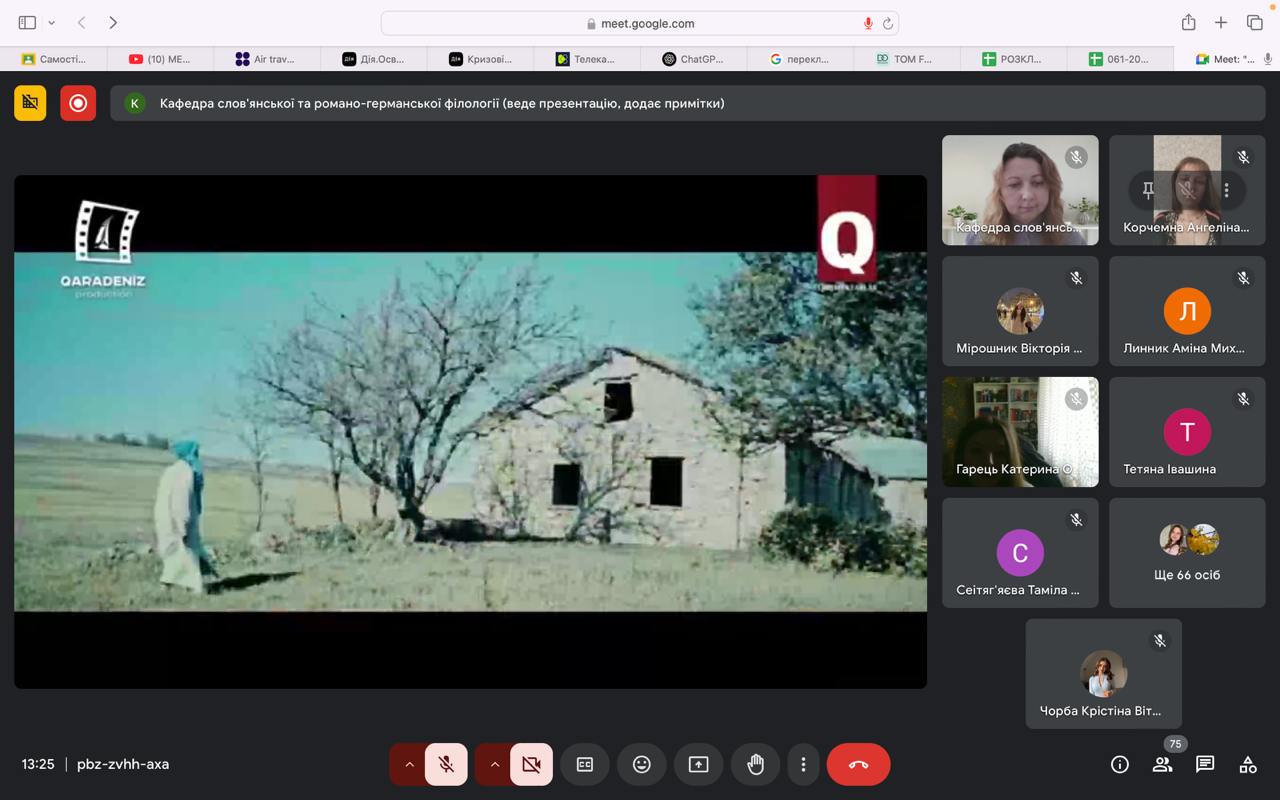Image resolution: width=1280 pixels, height=800 pixels.
Task: Pin the Корчемна Ангеліна tile
Action: pyautogui.click(x=1148, y=189)
